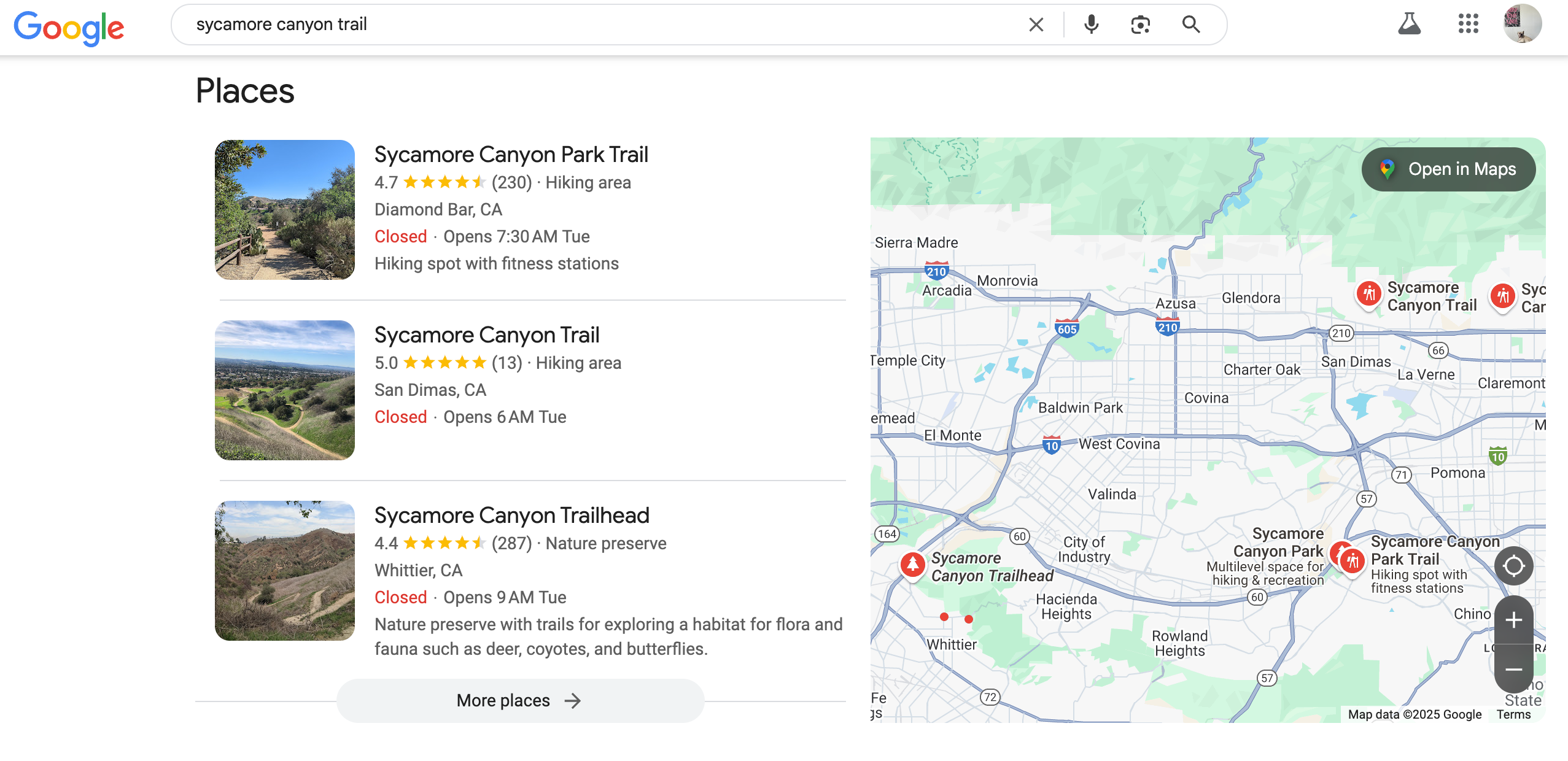Open Sycamore Canyon Trail listing title
Screen dimensions: 1568x761
click(487, 335)
